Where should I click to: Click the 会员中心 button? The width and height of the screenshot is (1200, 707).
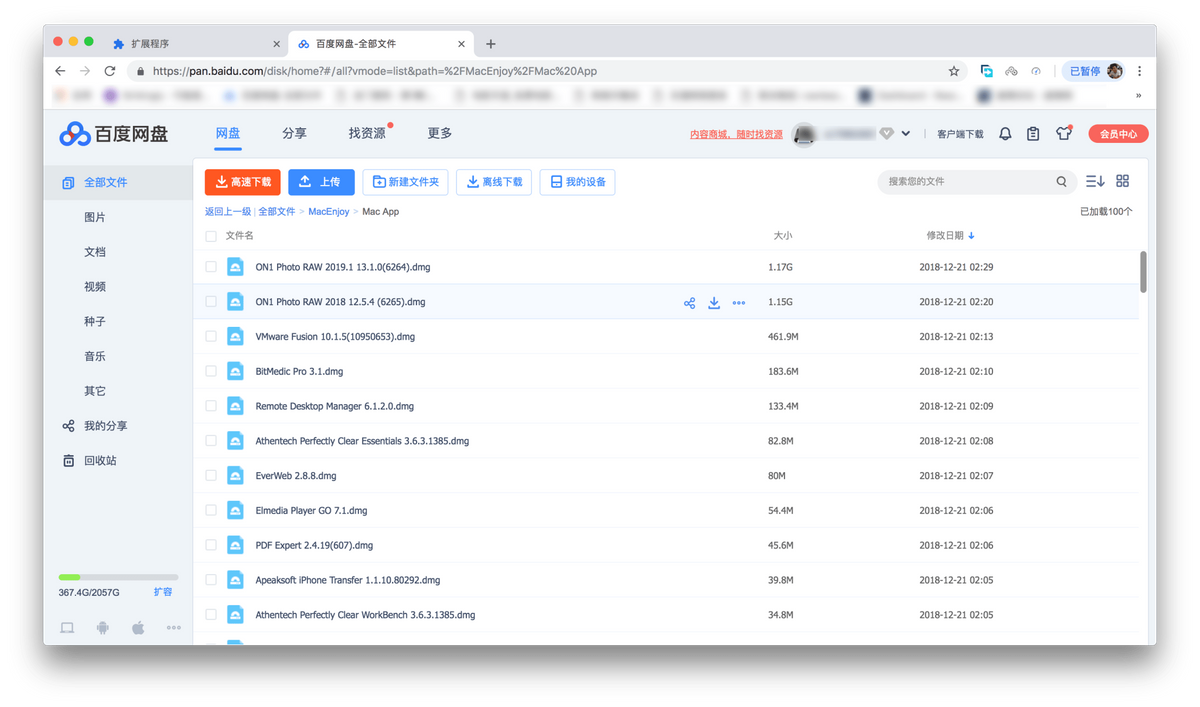[x=1118, y=134]
